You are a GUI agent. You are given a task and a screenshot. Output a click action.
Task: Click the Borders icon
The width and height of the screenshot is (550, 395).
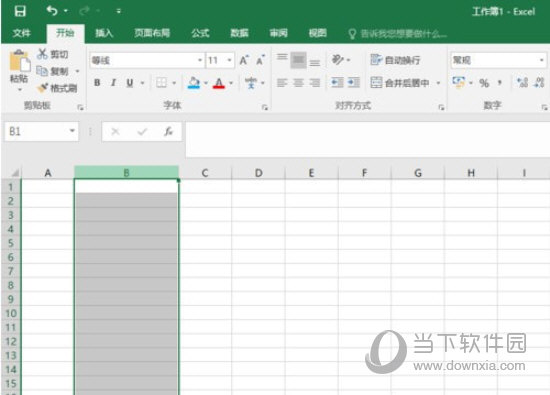tap(161, 83)
